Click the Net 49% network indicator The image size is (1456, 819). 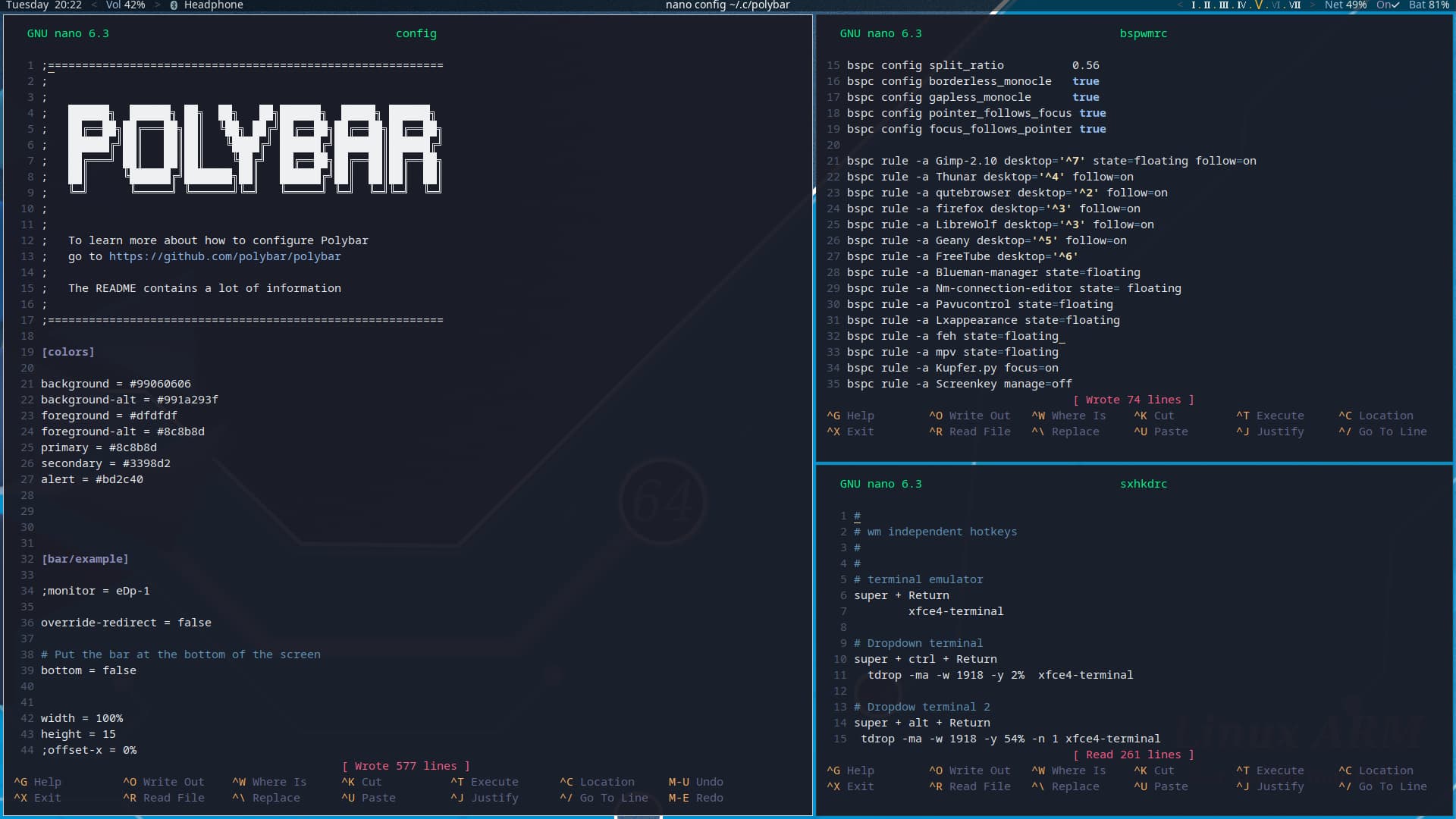[1345, 5]
